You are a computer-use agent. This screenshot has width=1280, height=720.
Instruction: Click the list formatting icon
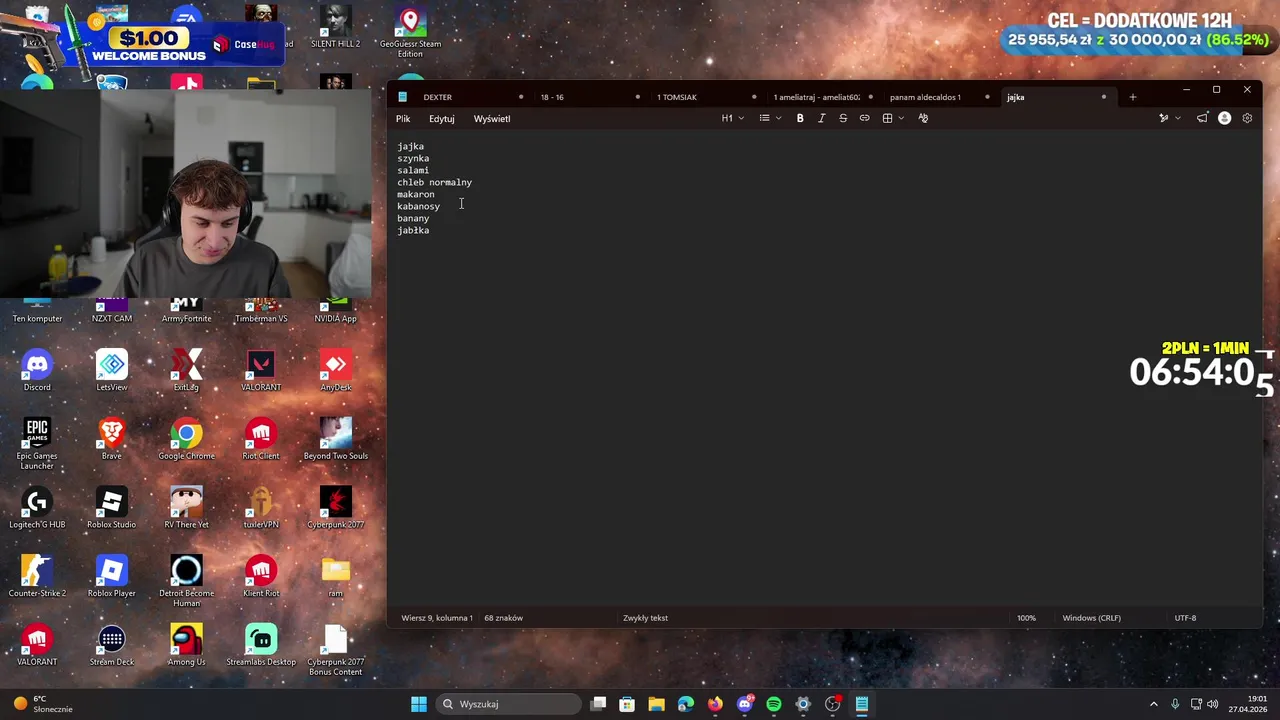coord(764,118)
